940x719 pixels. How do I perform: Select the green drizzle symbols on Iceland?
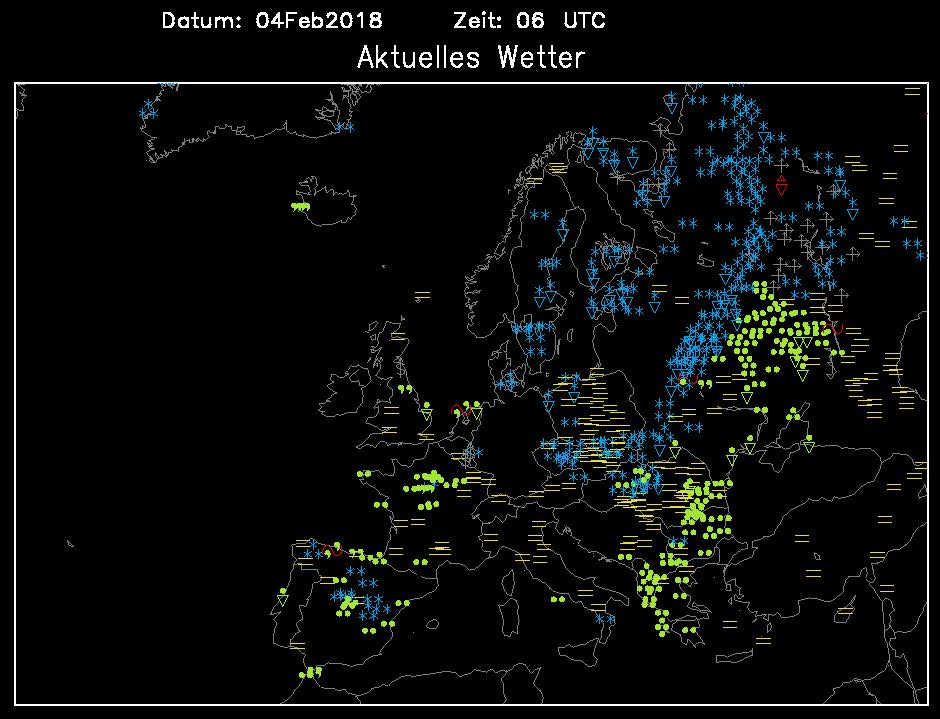tap(300, 206)
